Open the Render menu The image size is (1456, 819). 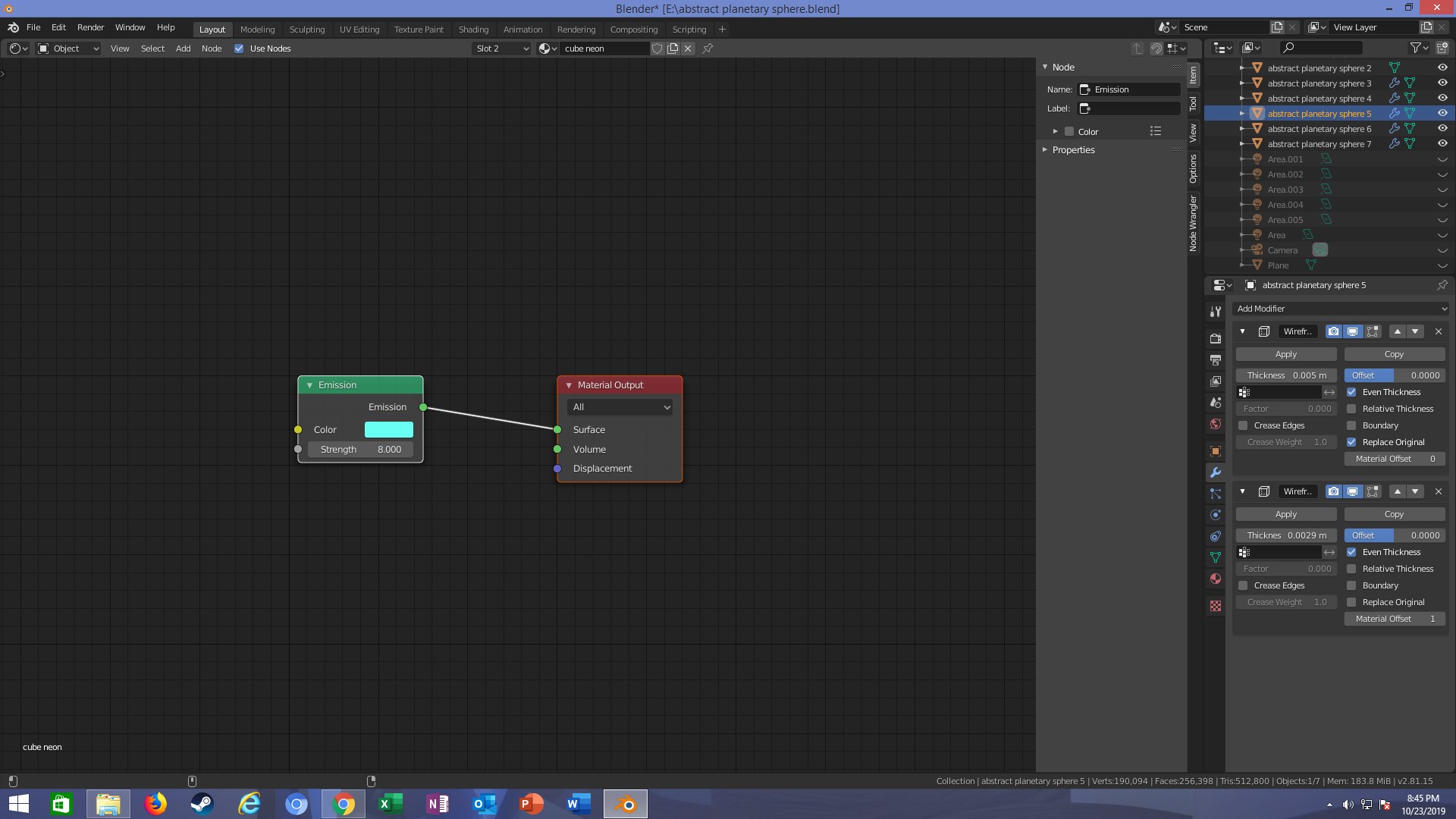tap(90, 27)
